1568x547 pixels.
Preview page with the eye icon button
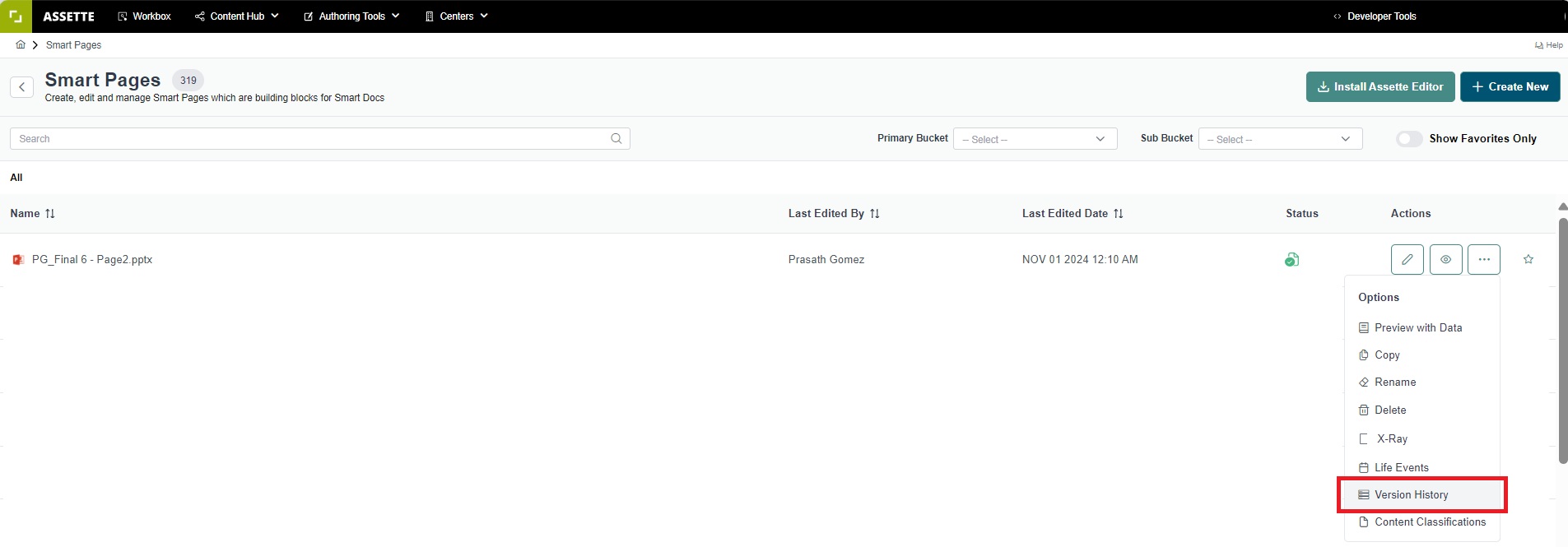tap(1445, 260)
